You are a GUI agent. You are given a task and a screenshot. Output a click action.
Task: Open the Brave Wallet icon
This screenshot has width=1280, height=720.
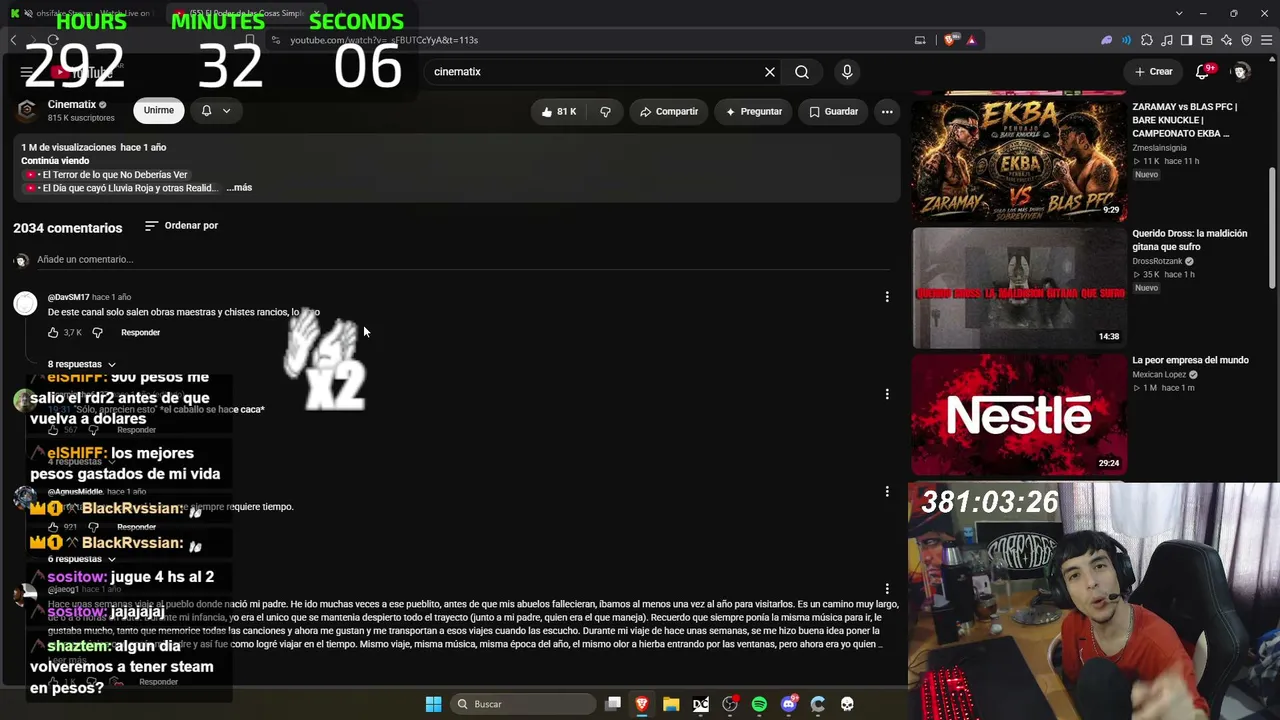(x=1206, y=40)
